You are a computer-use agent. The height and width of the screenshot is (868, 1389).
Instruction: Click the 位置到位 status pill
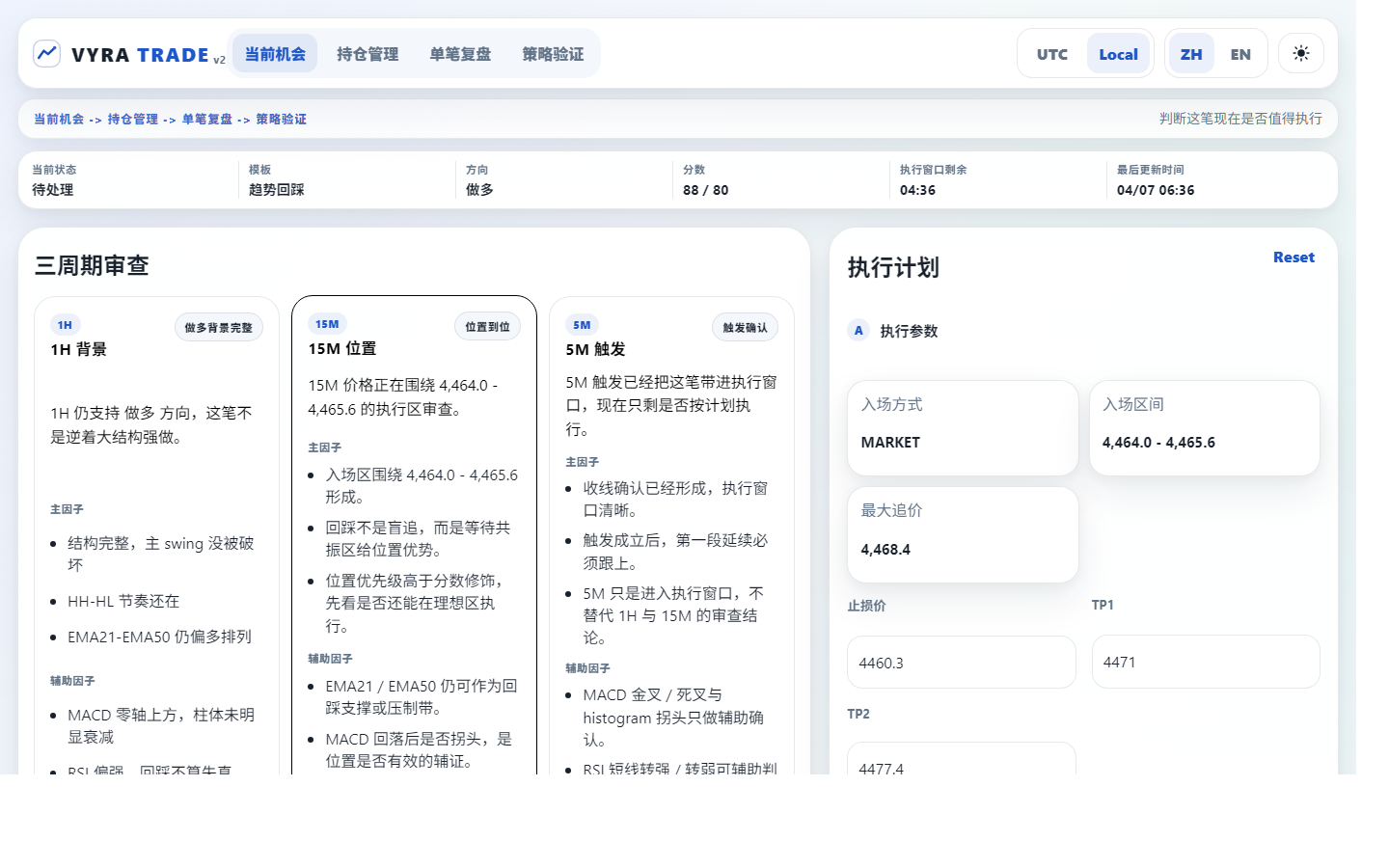pos(487,326)
